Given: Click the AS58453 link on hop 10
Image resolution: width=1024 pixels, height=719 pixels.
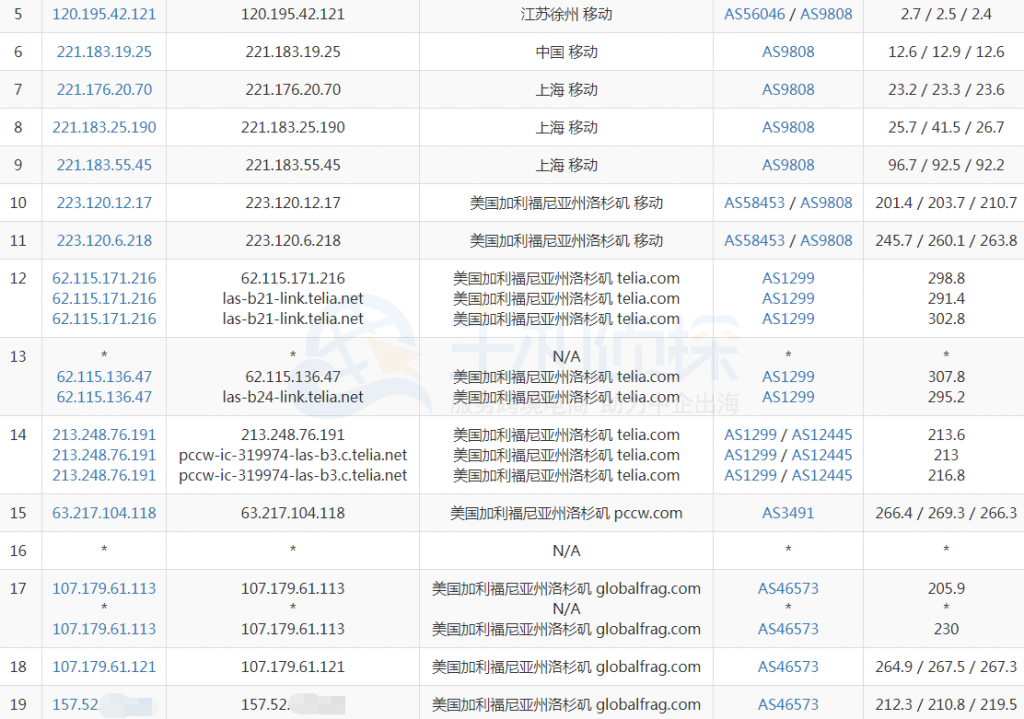Looking at the screenshot, I should point(754,203).
